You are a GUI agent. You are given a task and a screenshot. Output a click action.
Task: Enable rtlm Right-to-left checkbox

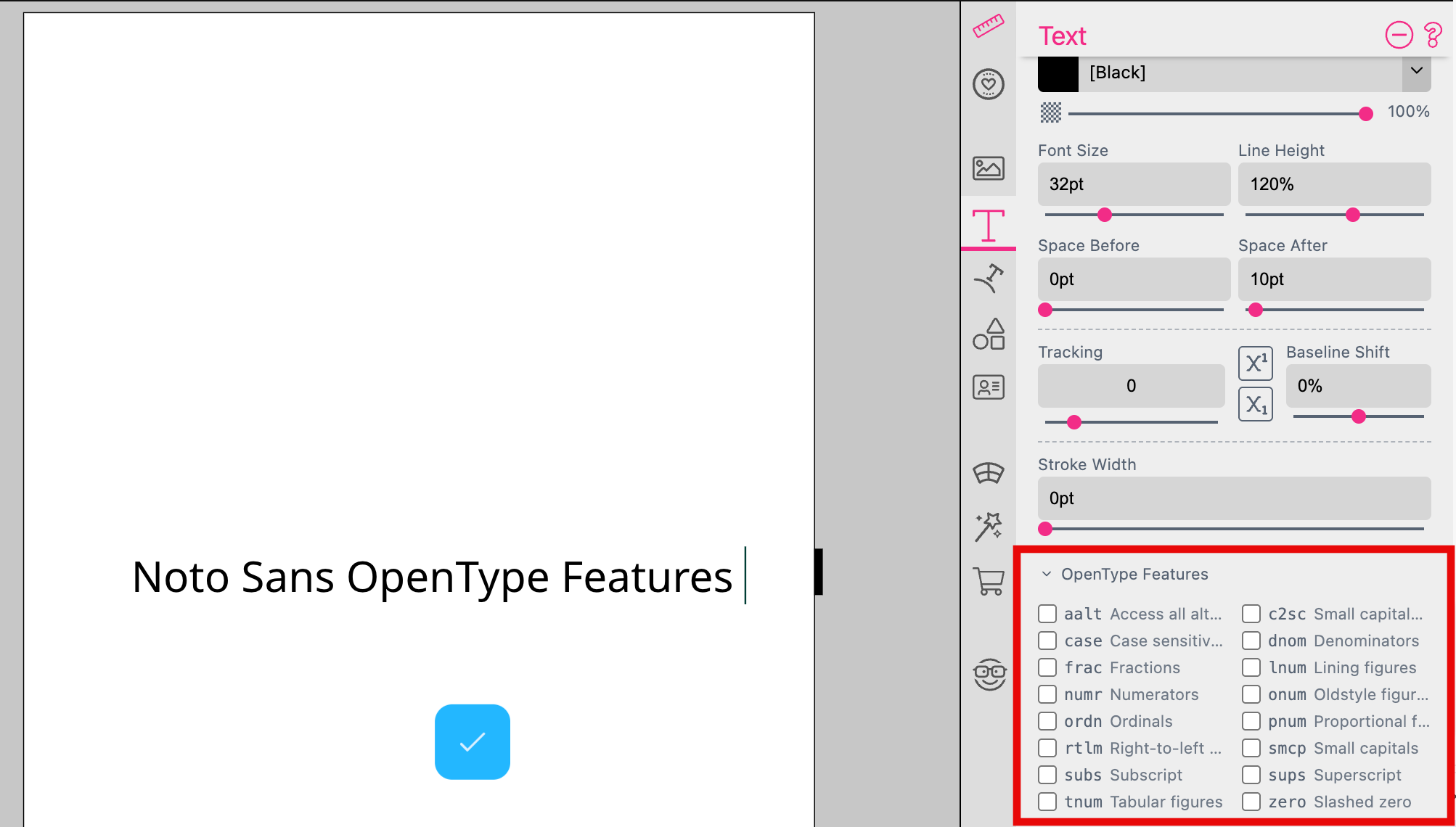pos(1047,748)
